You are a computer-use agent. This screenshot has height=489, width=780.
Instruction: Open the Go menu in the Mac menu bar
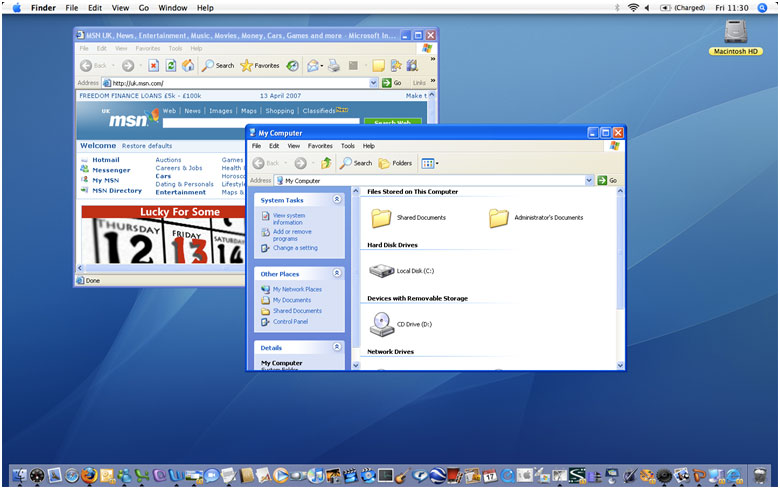pos(143,7)
